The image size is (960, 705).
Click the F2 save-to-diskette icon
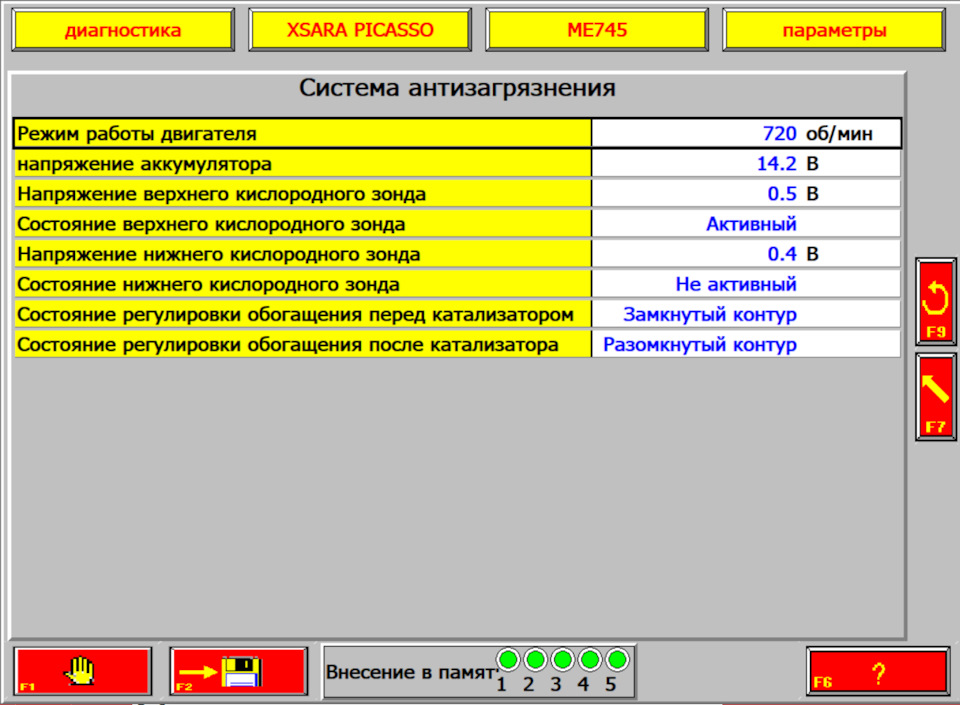[240, 670]
